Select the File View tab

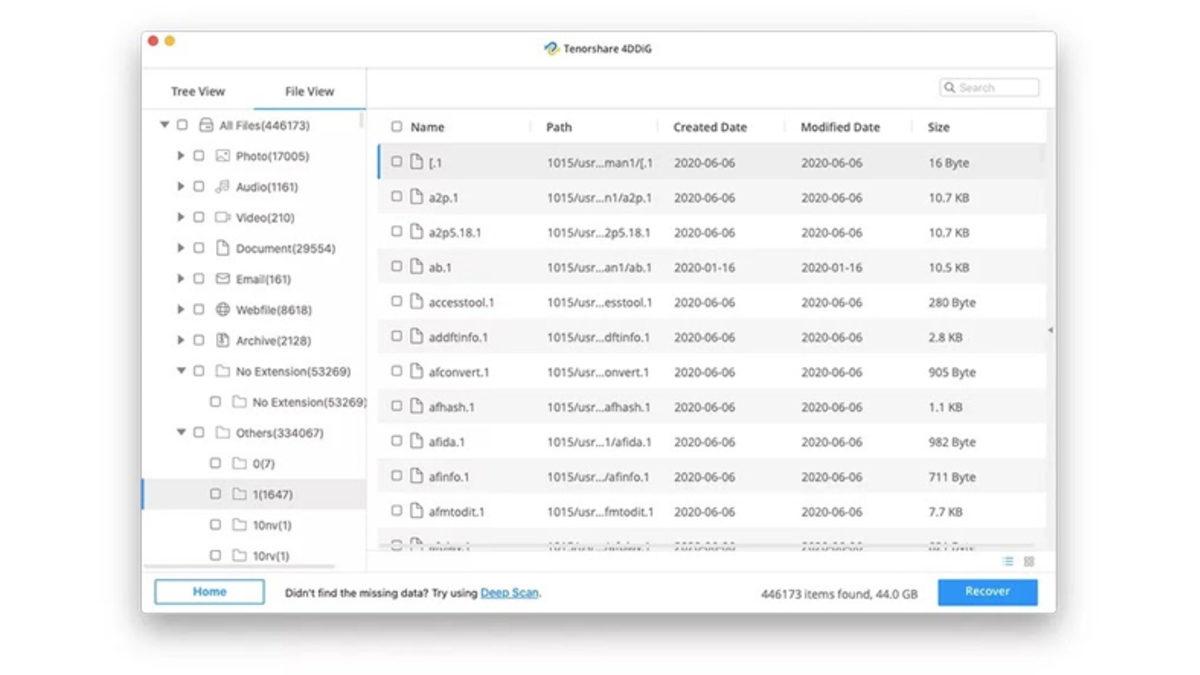309,91
